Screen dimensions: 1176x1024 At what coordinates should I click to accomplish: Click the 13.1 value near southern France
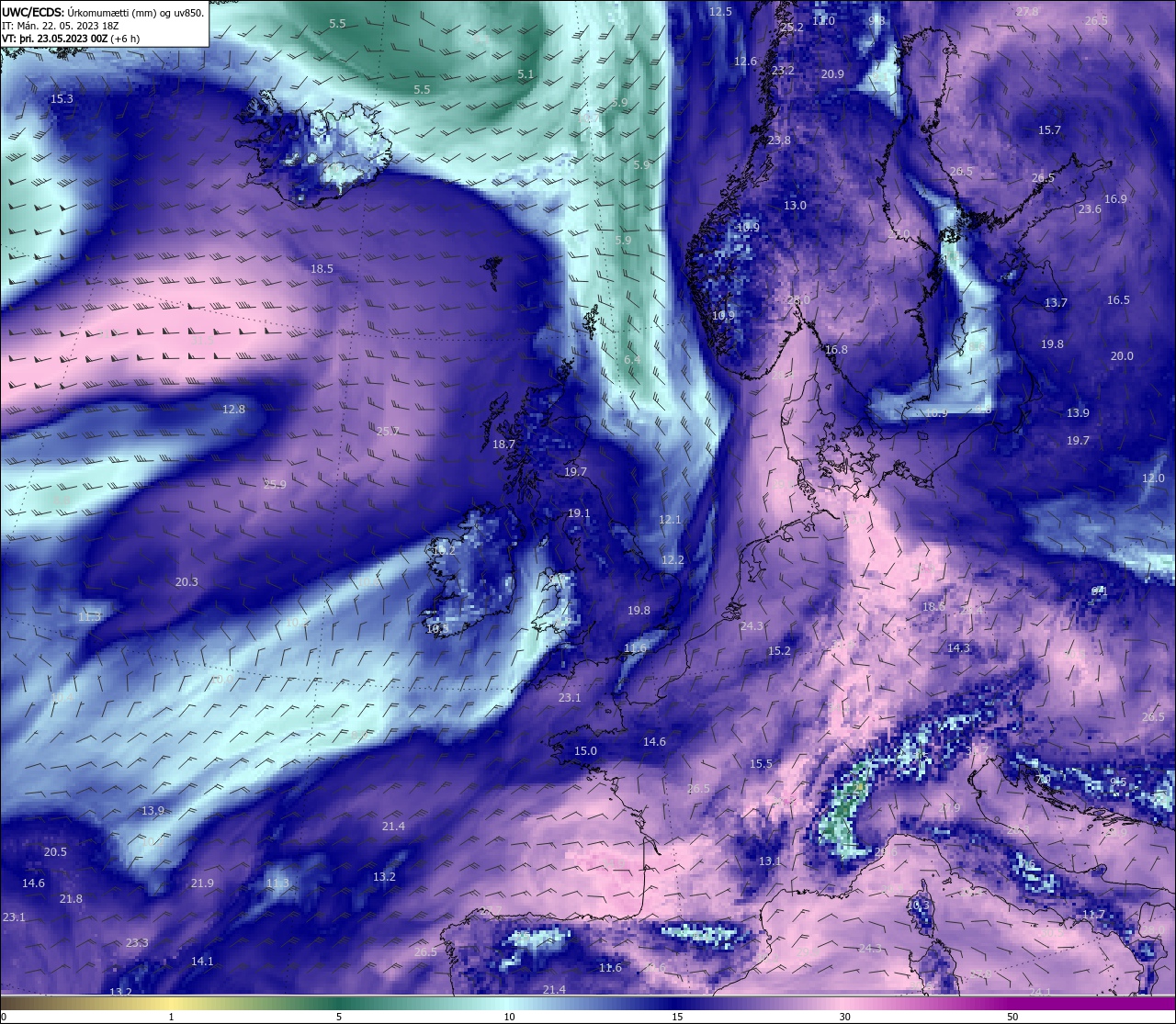(x=769, y=861)
